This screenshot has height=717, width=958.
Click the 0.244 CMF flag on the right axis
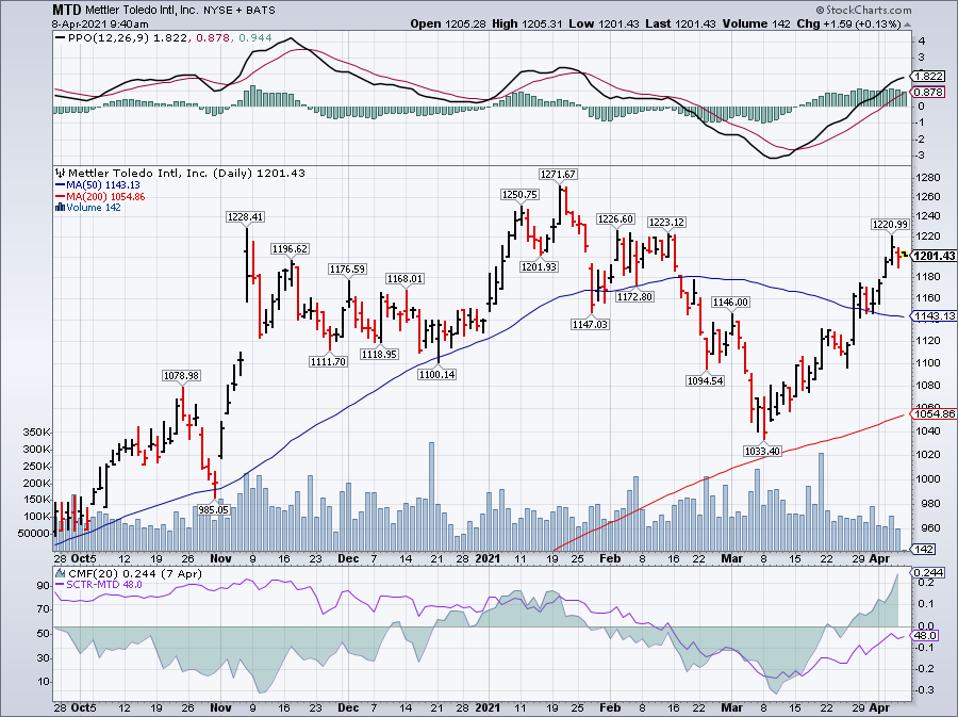pos(927,572)
